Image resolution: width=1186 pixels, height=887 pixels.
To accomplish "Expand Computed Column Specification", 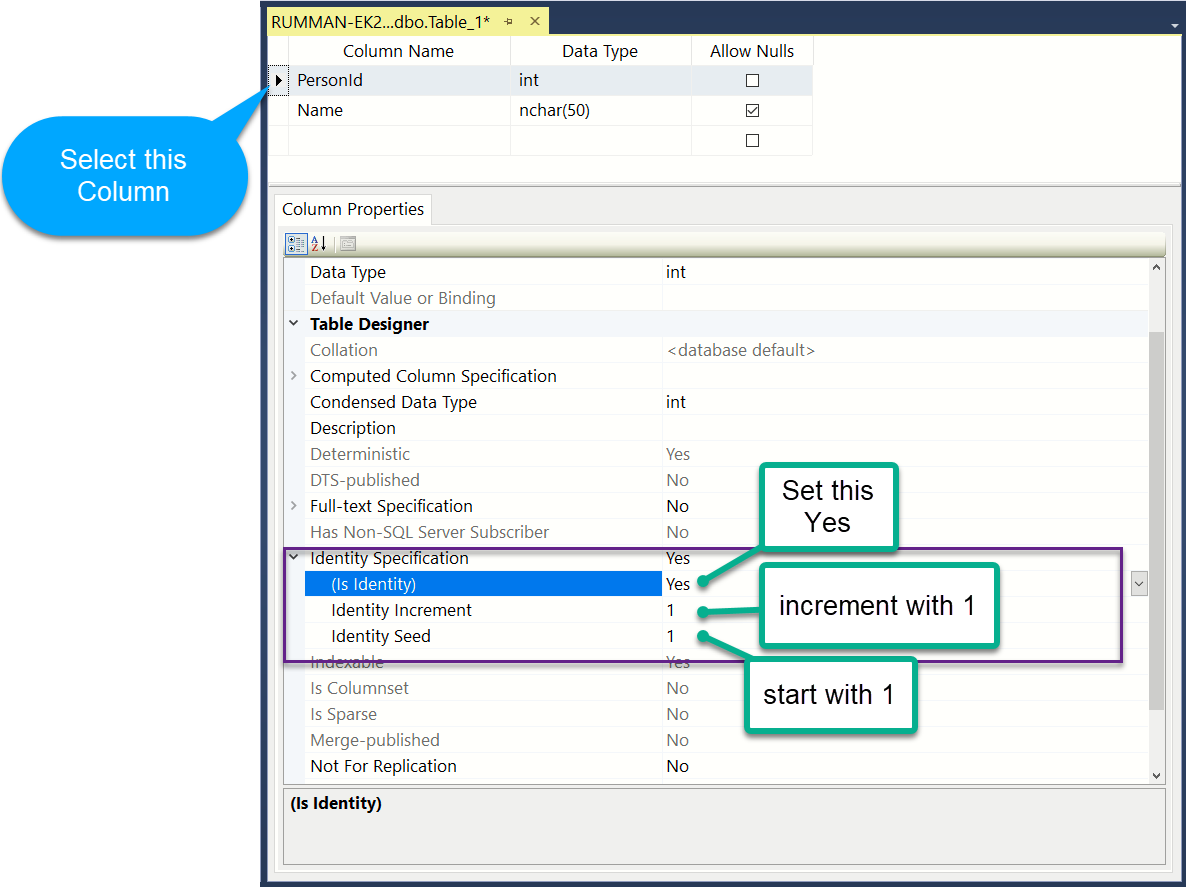I will click(294, 376).
